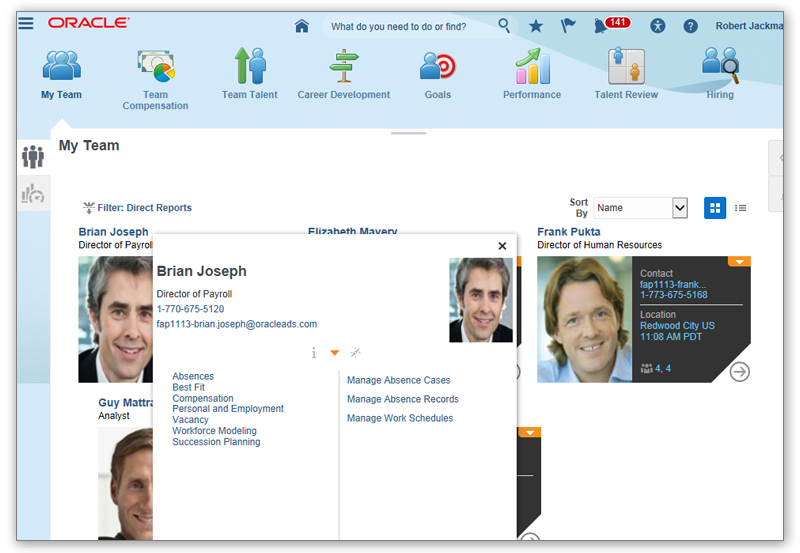Click Frank Pukta's phone 1-773-675-5168

[673, 294]
